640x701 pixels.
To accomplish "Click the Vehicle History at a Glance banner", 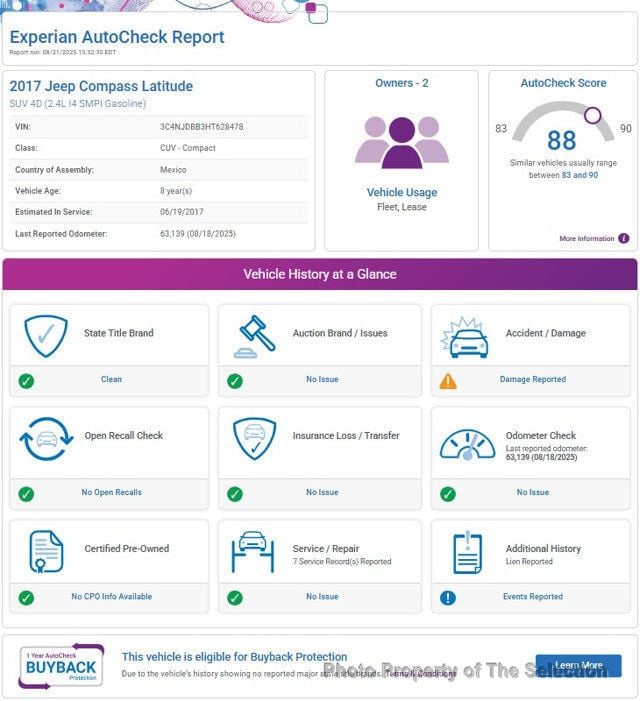I will [x=320, y=274].
